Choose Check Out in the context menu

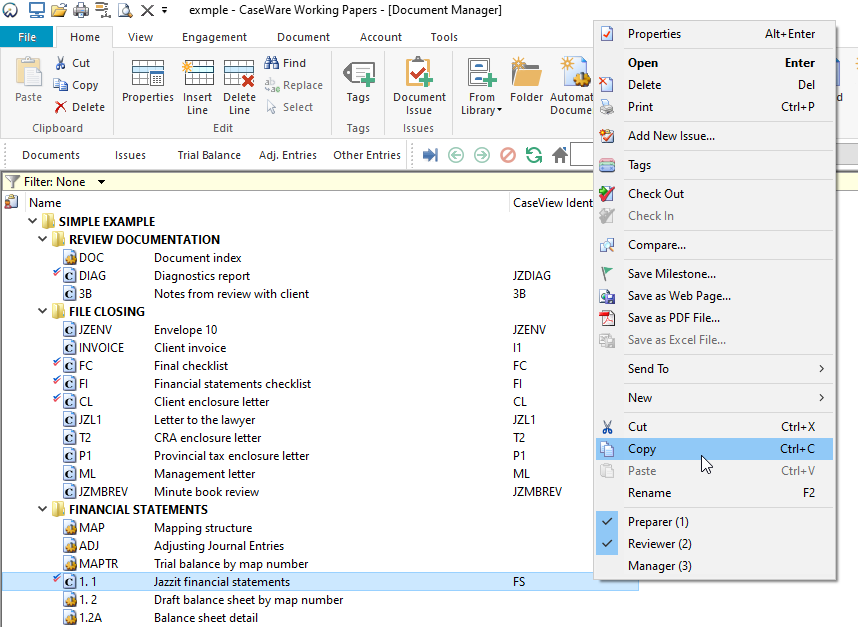tap(715, 194)
